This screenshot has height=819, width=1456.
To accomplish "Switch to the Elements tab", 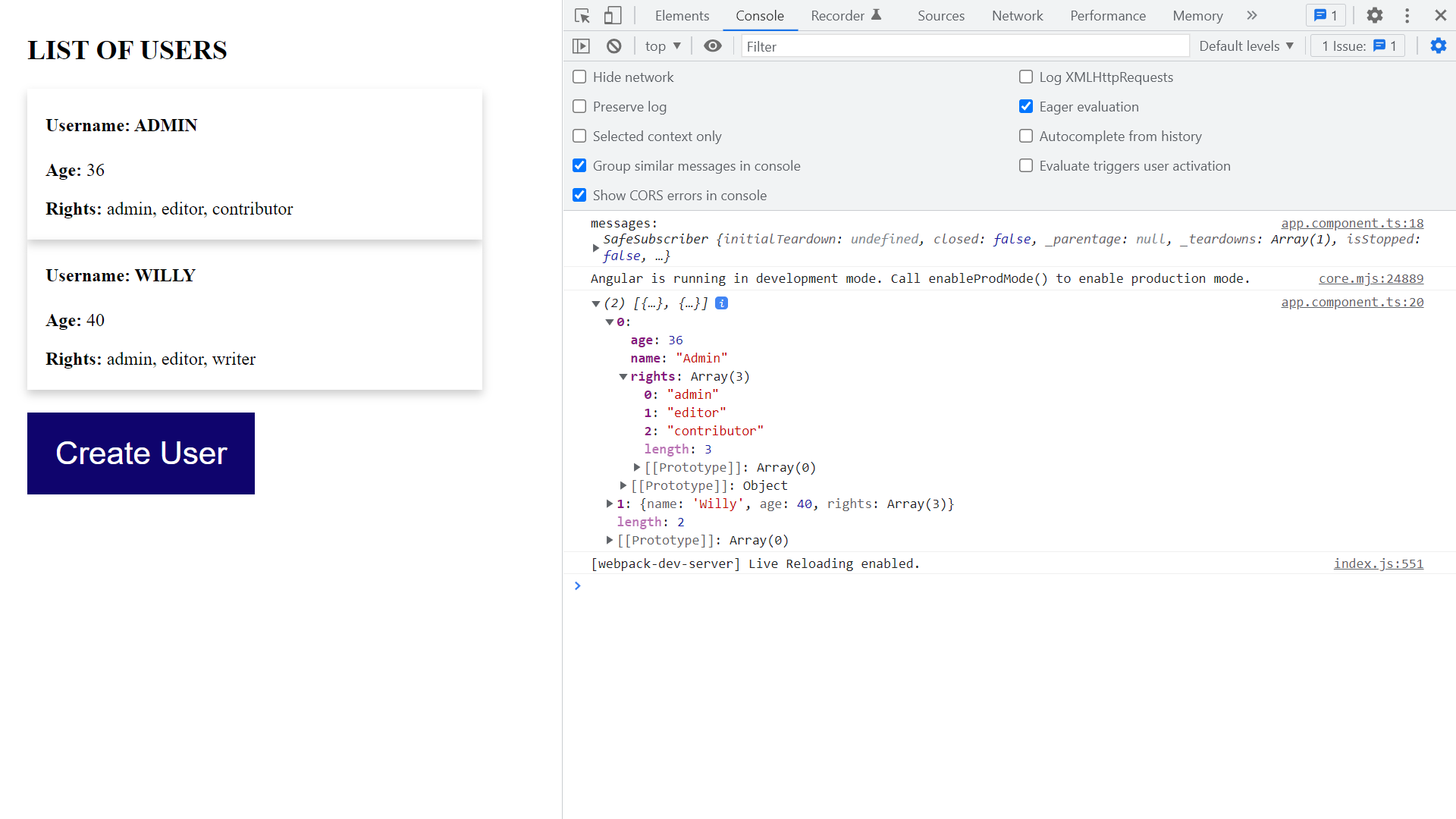I will [682, 16].
